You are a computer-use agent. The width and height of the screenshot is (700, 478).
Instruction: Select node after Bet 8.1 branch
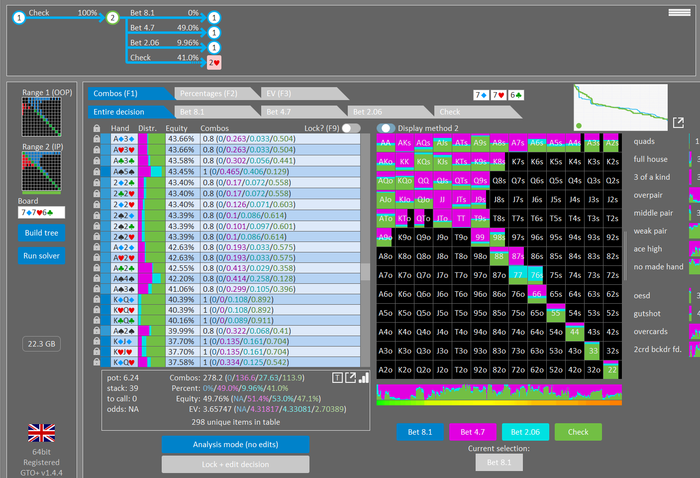(214, 18)
